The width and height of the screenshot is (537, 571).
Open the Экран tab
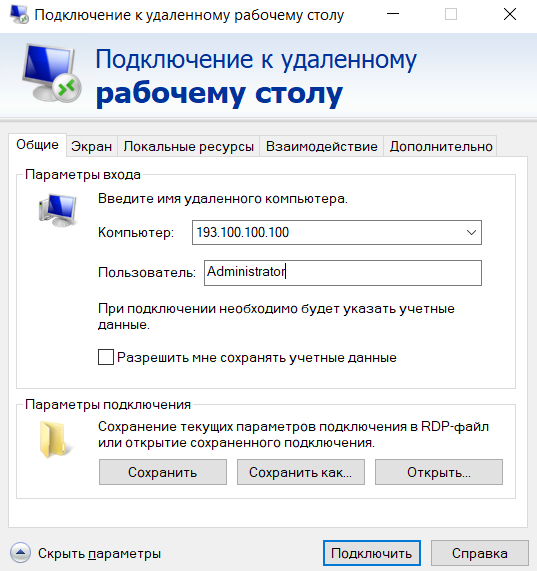[91, 146]
